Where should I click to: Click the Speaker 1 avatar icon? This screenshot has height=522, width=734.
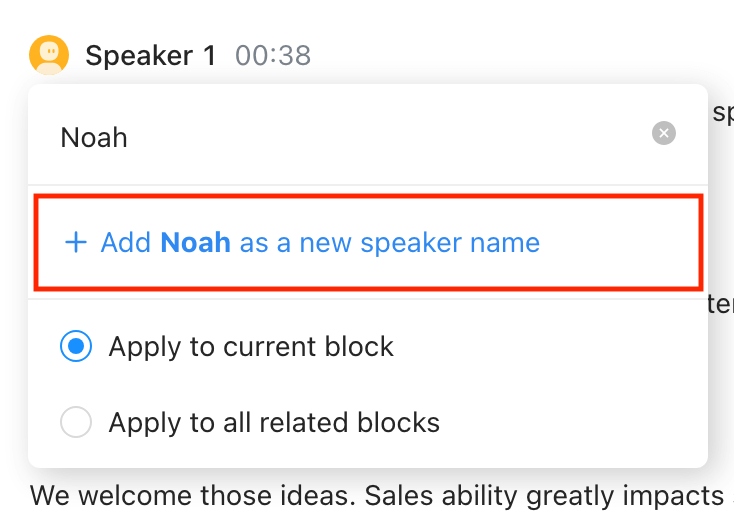tap(49, 55)
